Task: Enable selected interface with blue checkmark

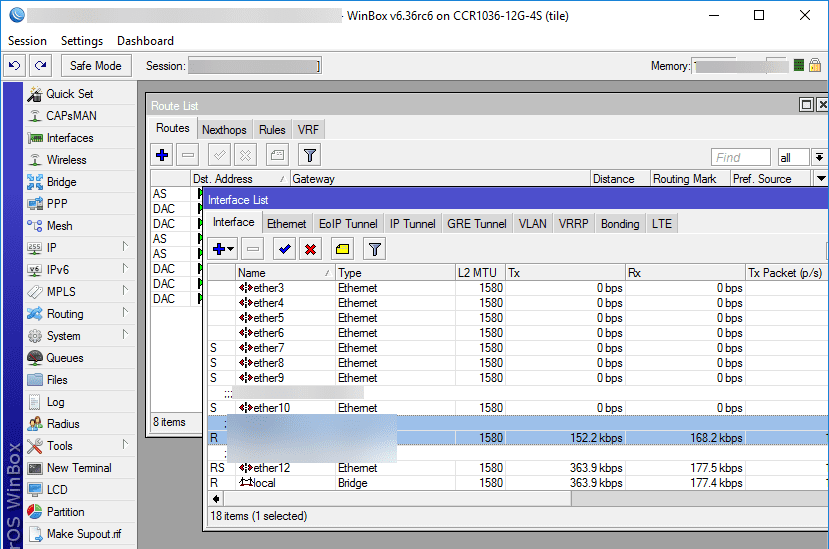Action: tap(285, 249)
